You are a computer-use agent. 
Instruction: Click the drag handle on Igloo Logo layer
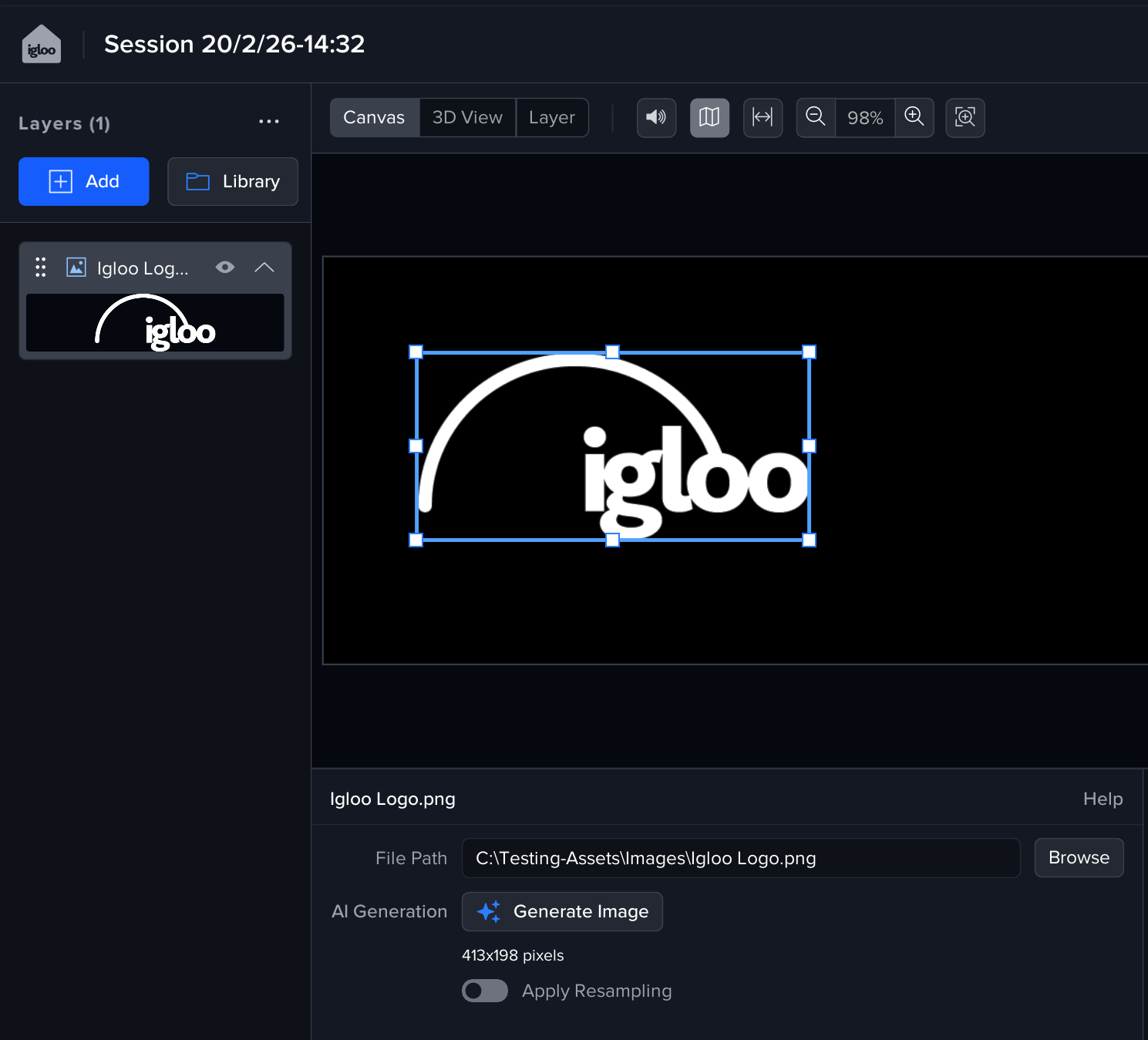point(41,268)
